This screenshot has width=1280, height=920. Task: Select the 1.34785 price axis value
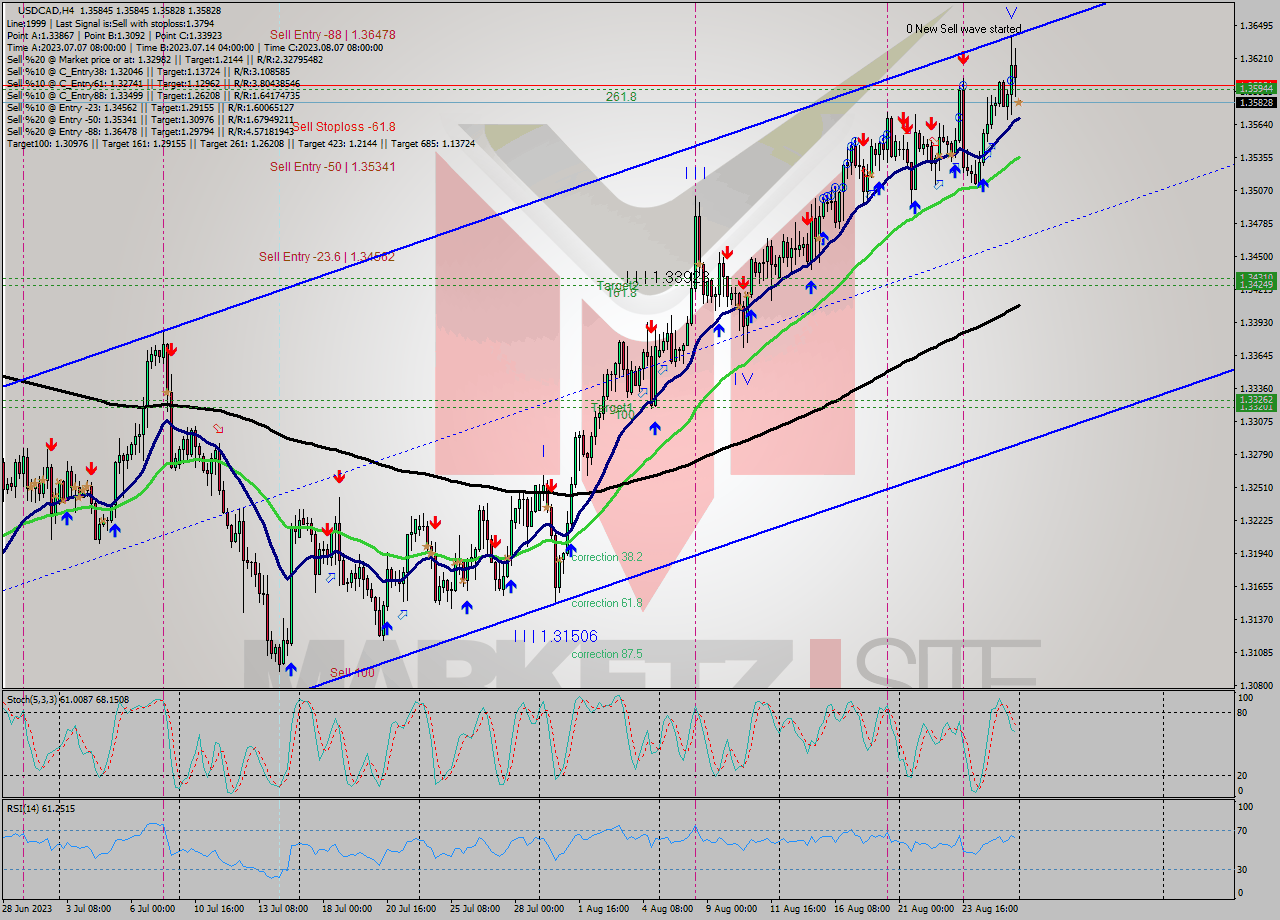1256,224
